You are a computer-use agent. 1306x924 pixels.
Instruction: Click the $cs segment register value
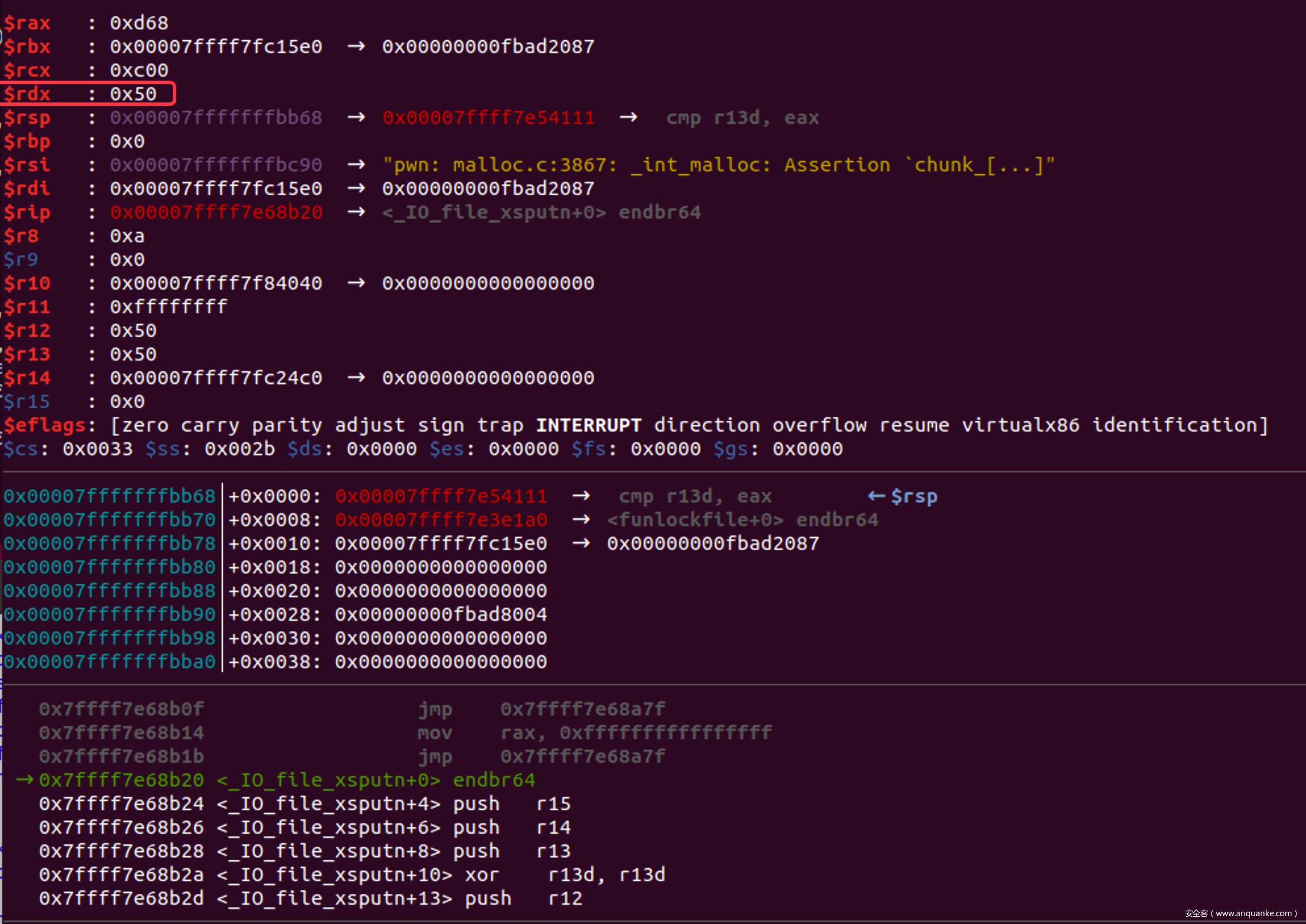coord(97,449)
